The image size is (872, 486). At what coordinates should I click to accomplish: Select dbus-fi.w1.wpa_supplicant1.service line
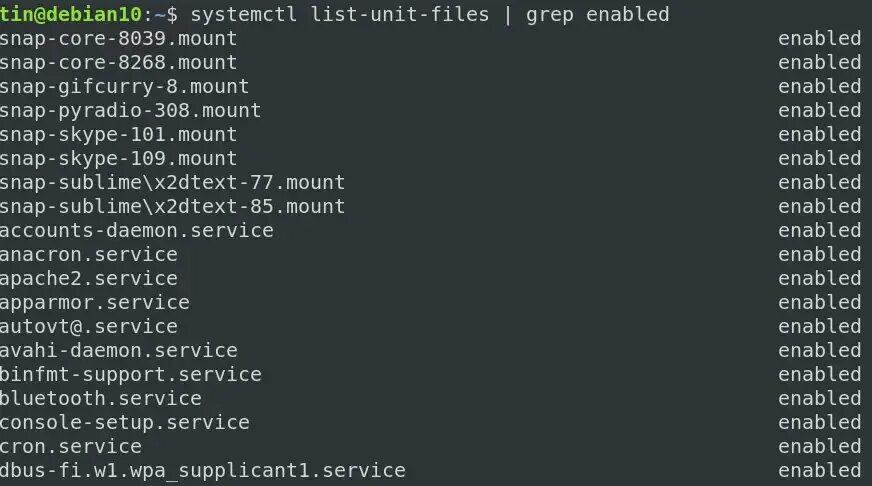[202, 472]
